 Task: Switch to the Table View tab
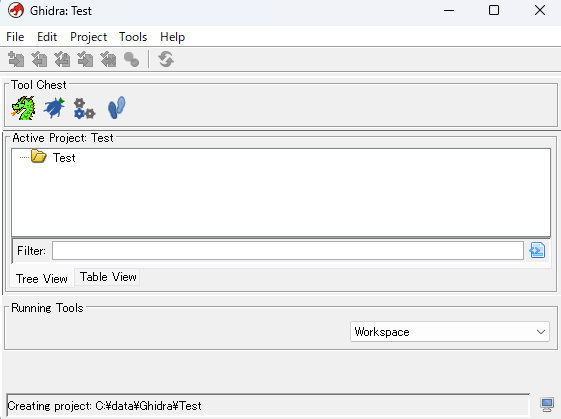pyautogui.click(x=108, y=277)
